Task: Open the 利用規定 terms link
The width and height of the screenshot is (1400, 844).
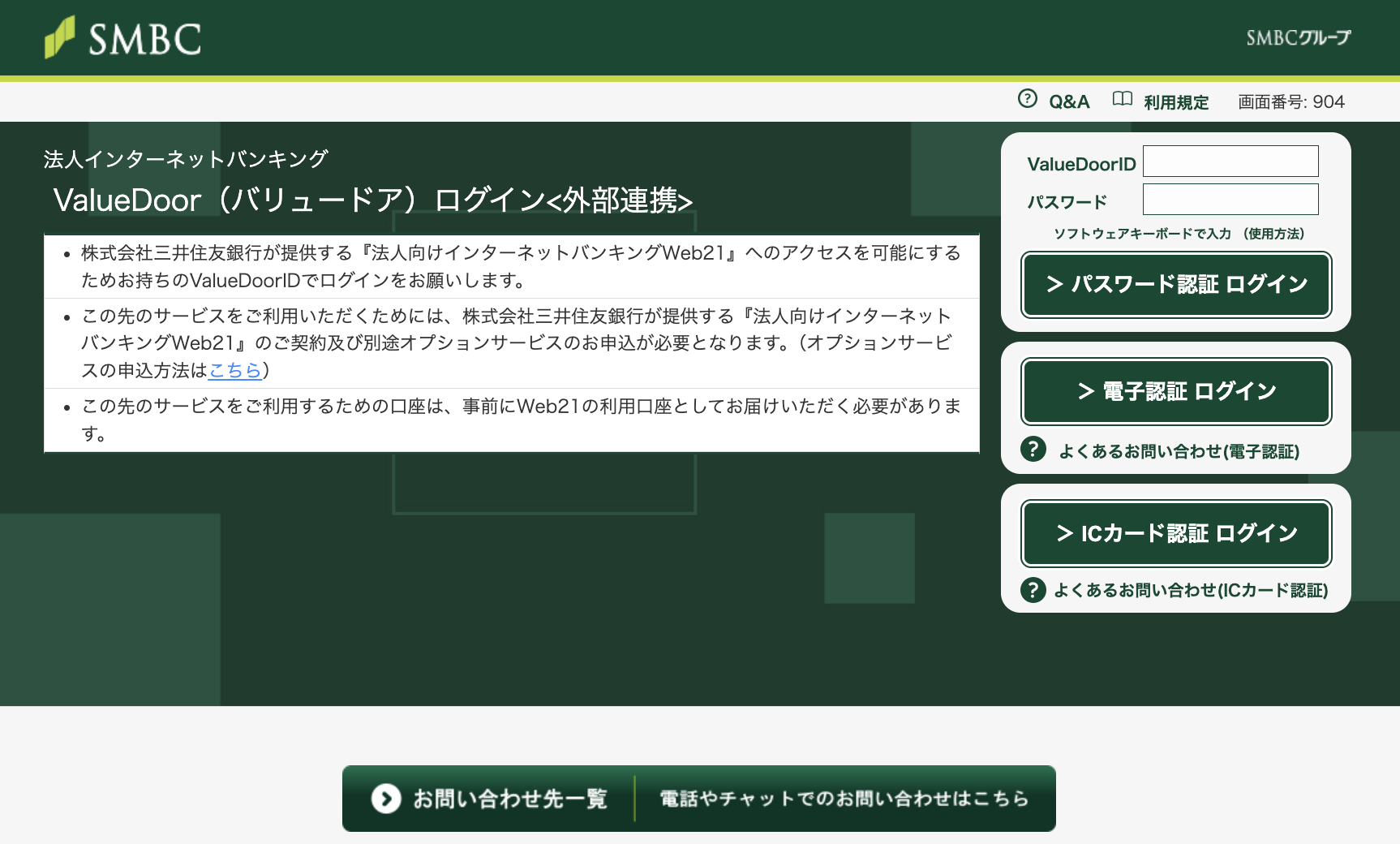Action: [1175, 102]
